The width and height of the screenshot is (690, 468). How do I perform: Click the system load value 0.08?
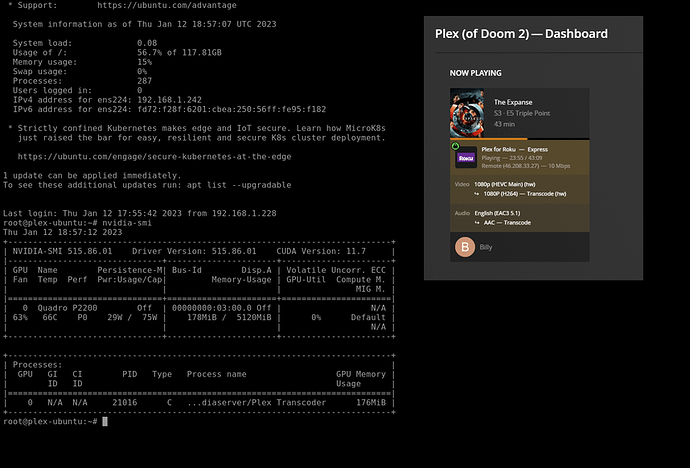(147, 43)
